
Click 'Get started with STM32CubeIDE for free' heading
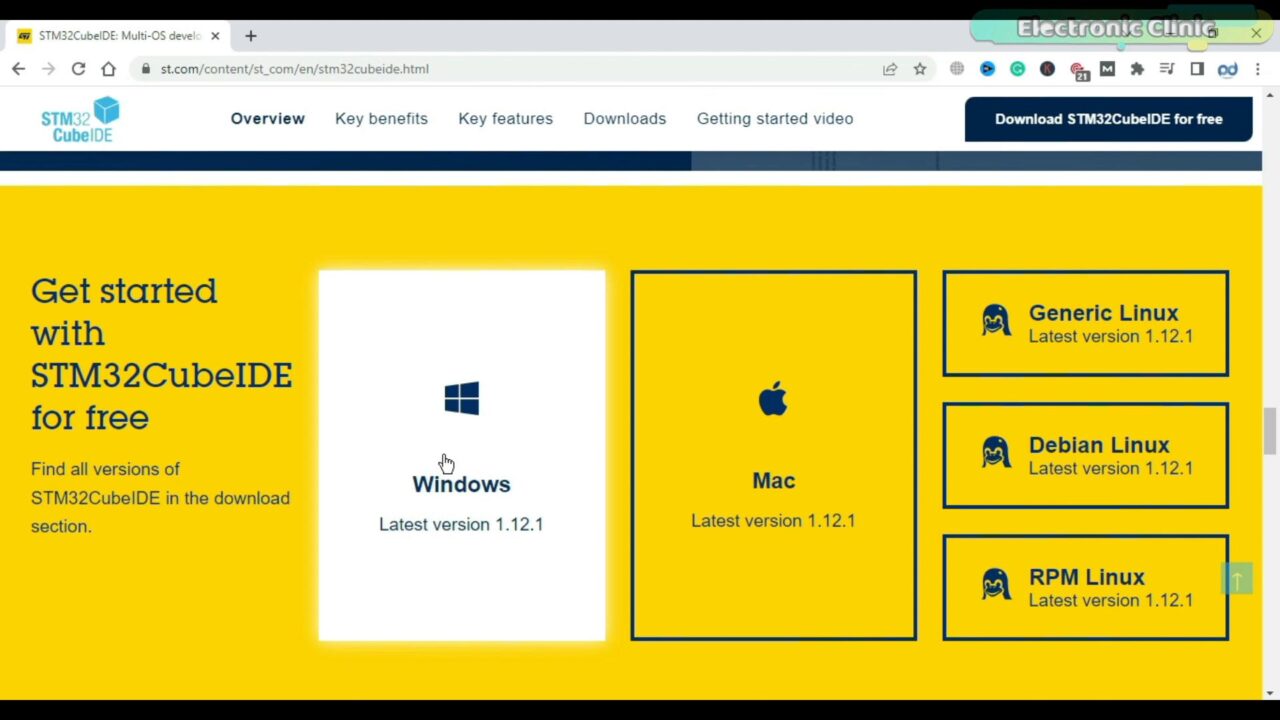[161, 353]
